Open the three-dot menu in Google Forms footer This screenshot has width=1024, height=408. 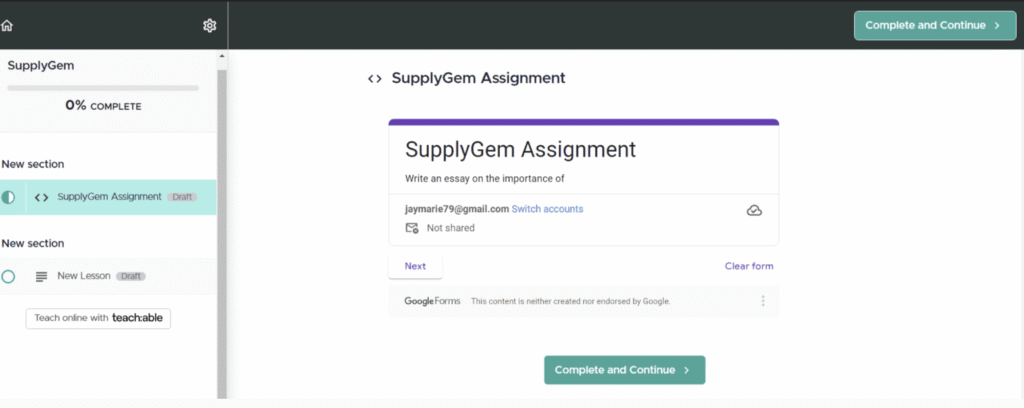point(763,301)
